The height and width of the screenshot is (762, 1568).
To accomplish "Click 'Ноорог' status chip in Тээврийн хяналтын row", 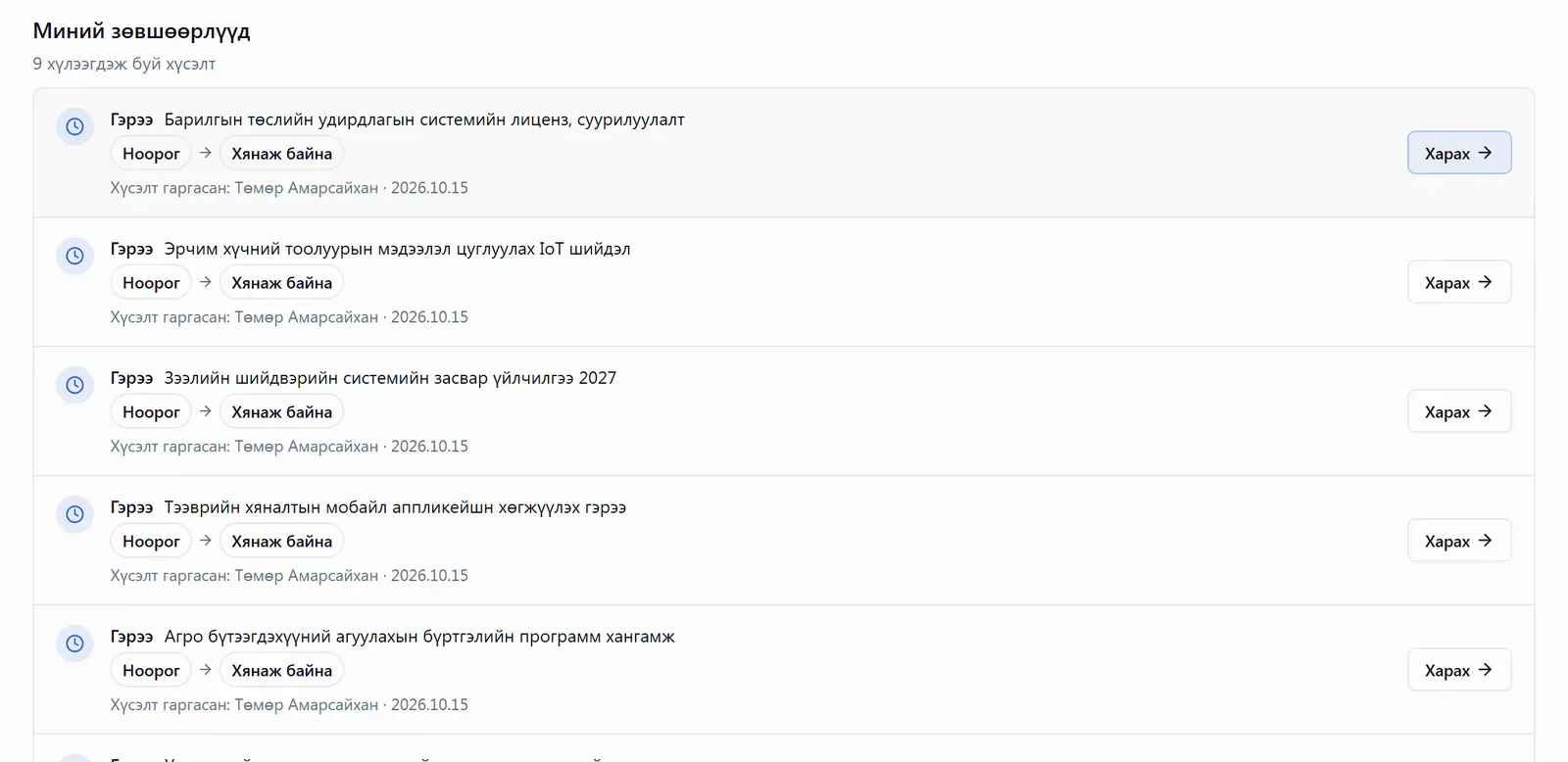I will coord(151,542).
